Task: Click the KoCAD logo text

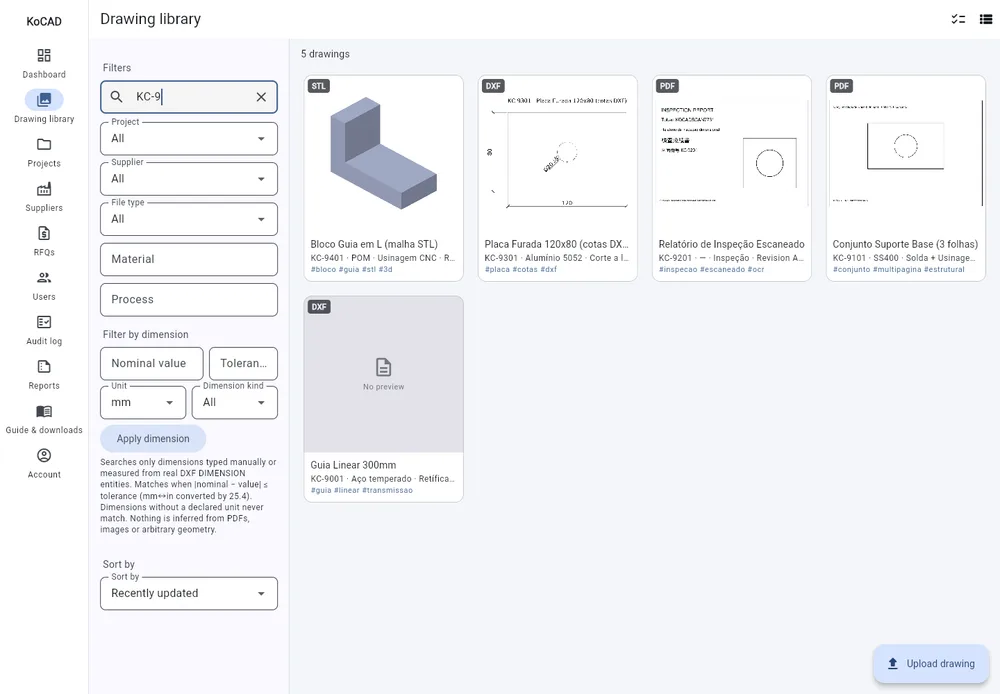Action: tap(44, 22)
